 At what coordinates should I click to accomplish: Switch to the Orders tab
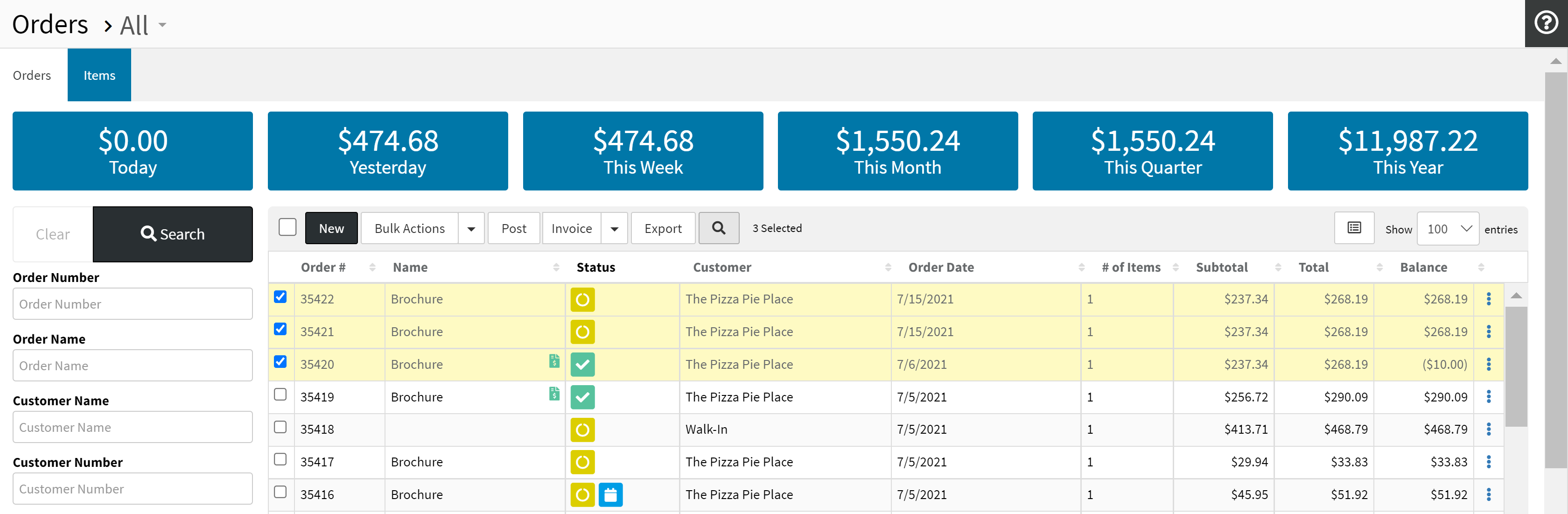tap(32, 76)
